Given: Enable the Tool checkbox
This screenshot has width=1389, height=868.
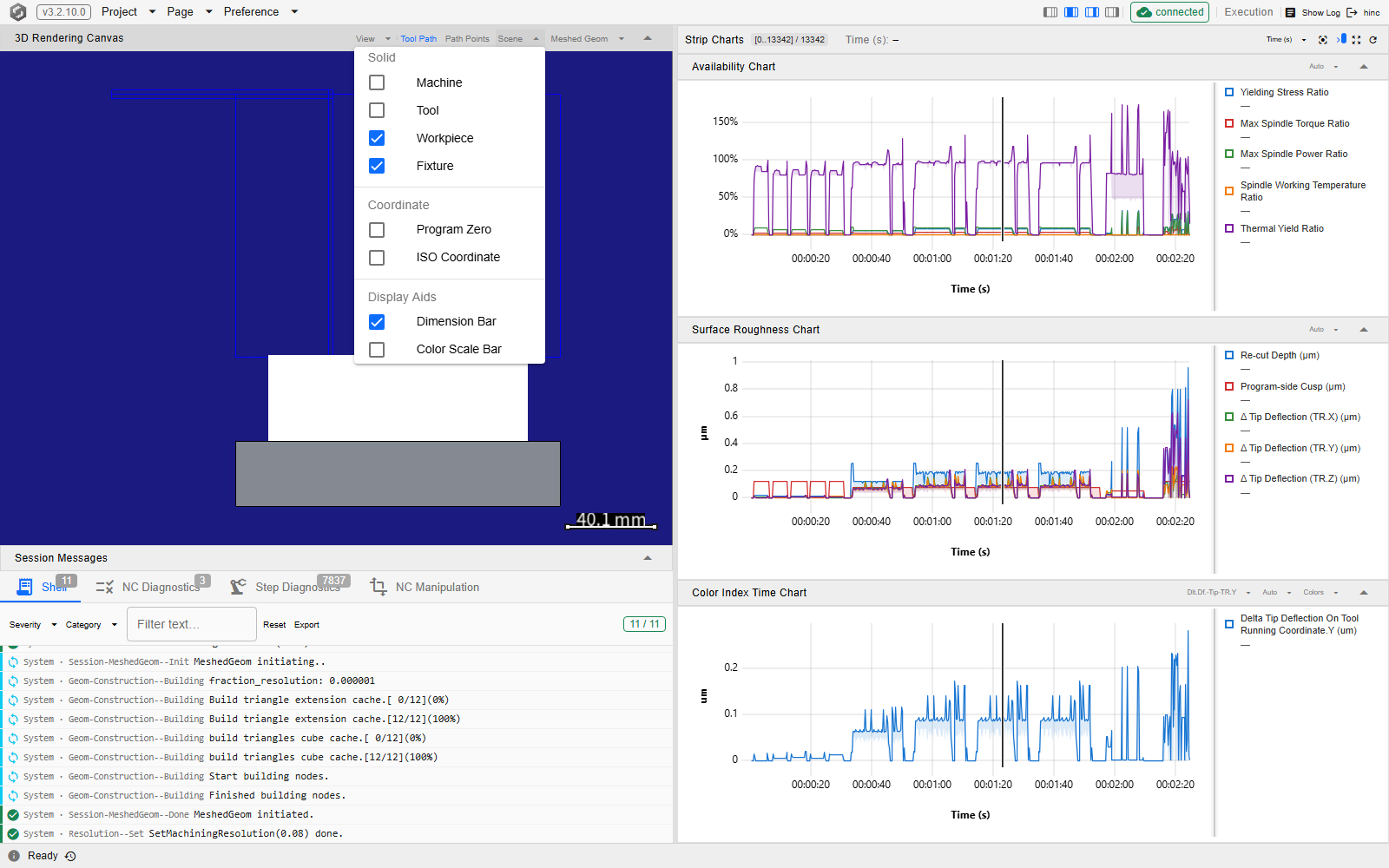Looking at the screenshot, I should 377,110.
